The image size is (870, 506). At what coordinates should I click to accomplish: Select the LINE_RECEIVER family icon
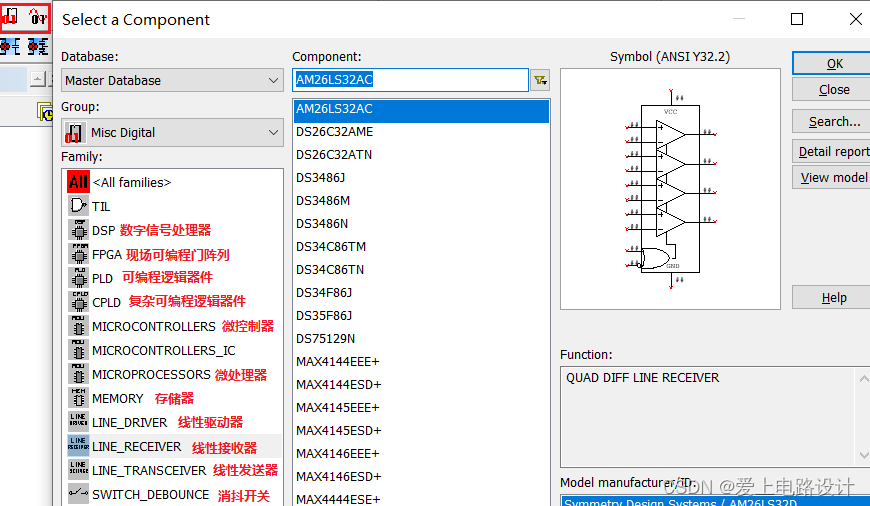pos(78,446)
